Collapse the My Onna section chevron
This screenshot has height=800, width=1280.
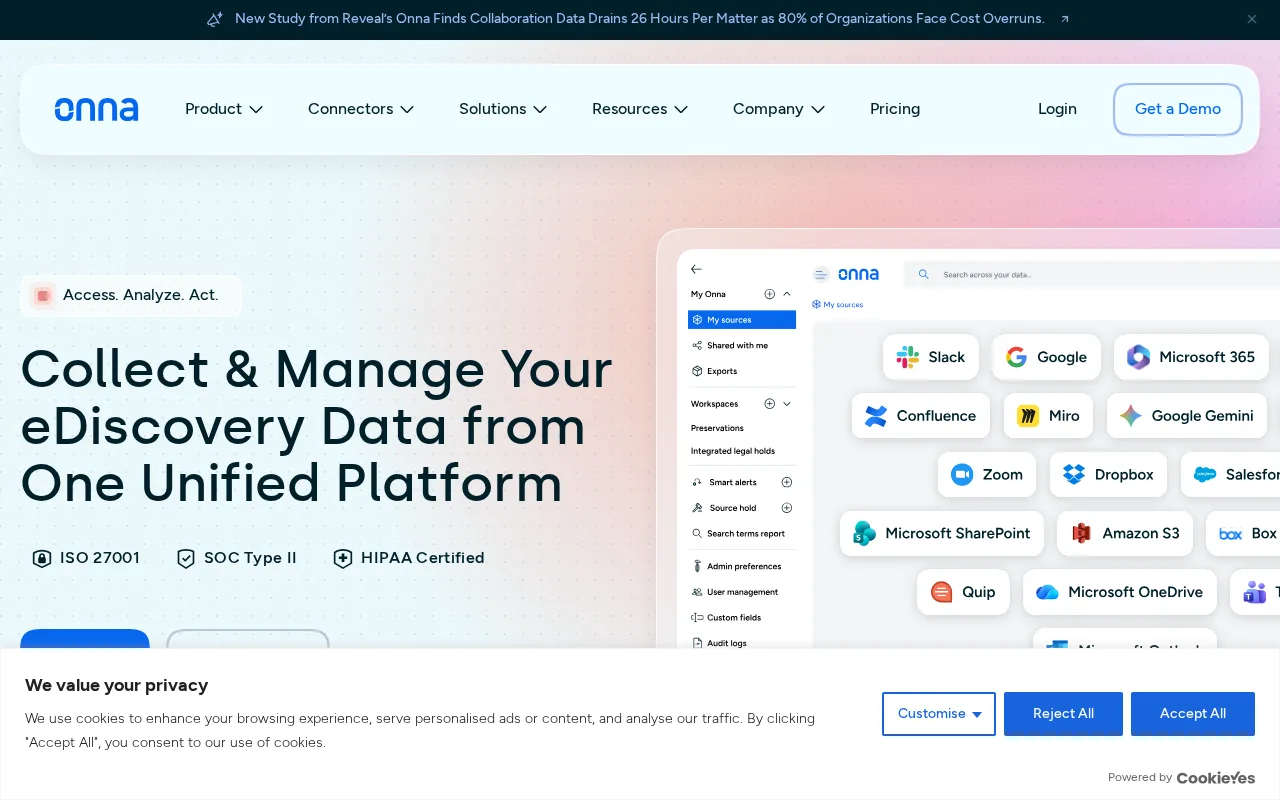[x=787, y=294]
